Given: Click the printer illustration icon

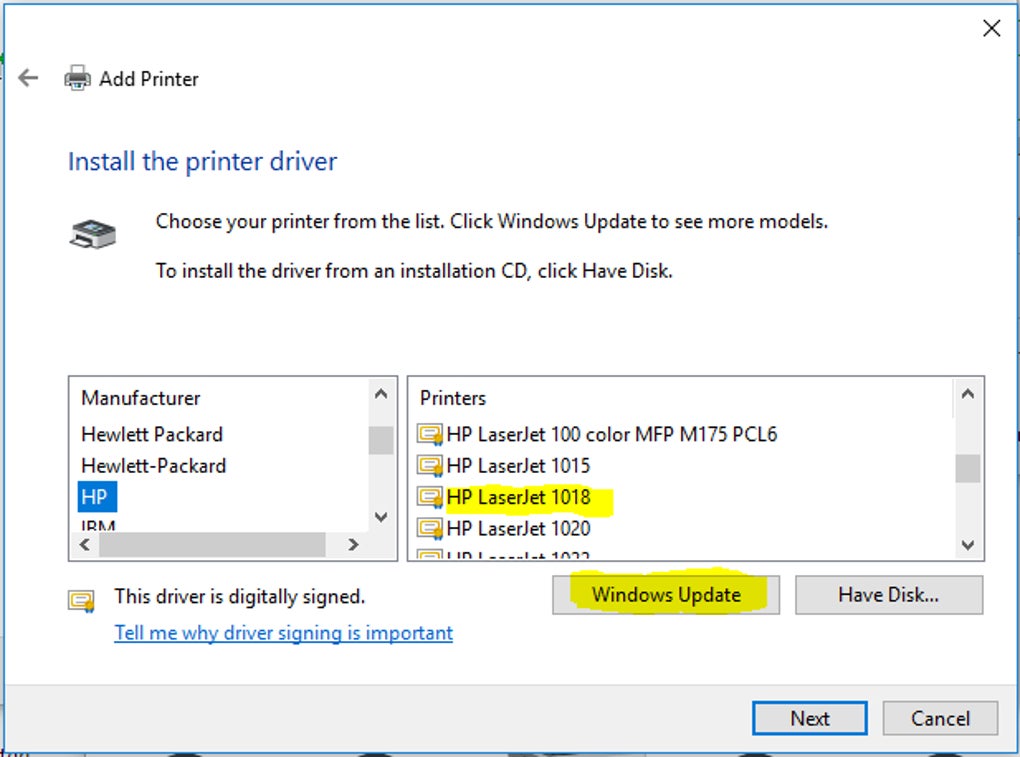Looking at the screenshot, I should point(92,232).
